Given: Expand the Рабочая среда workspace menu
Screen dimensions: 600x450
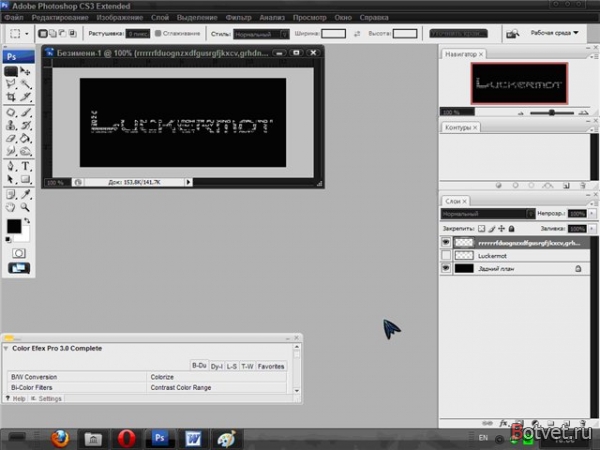Looking at the screenshot, I should click(x=554, y=33).
